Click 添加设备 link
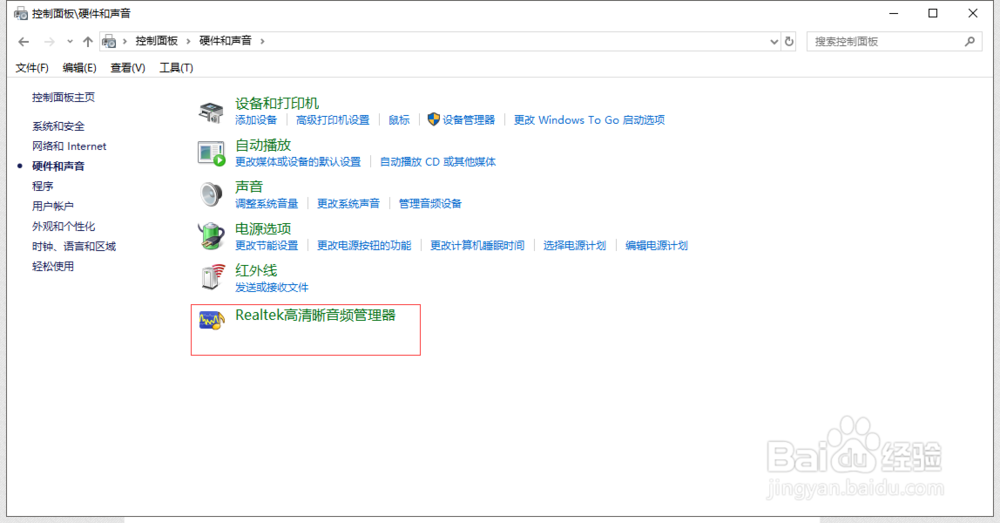This screenshot has height=523, width=1000. click(256, 120)
